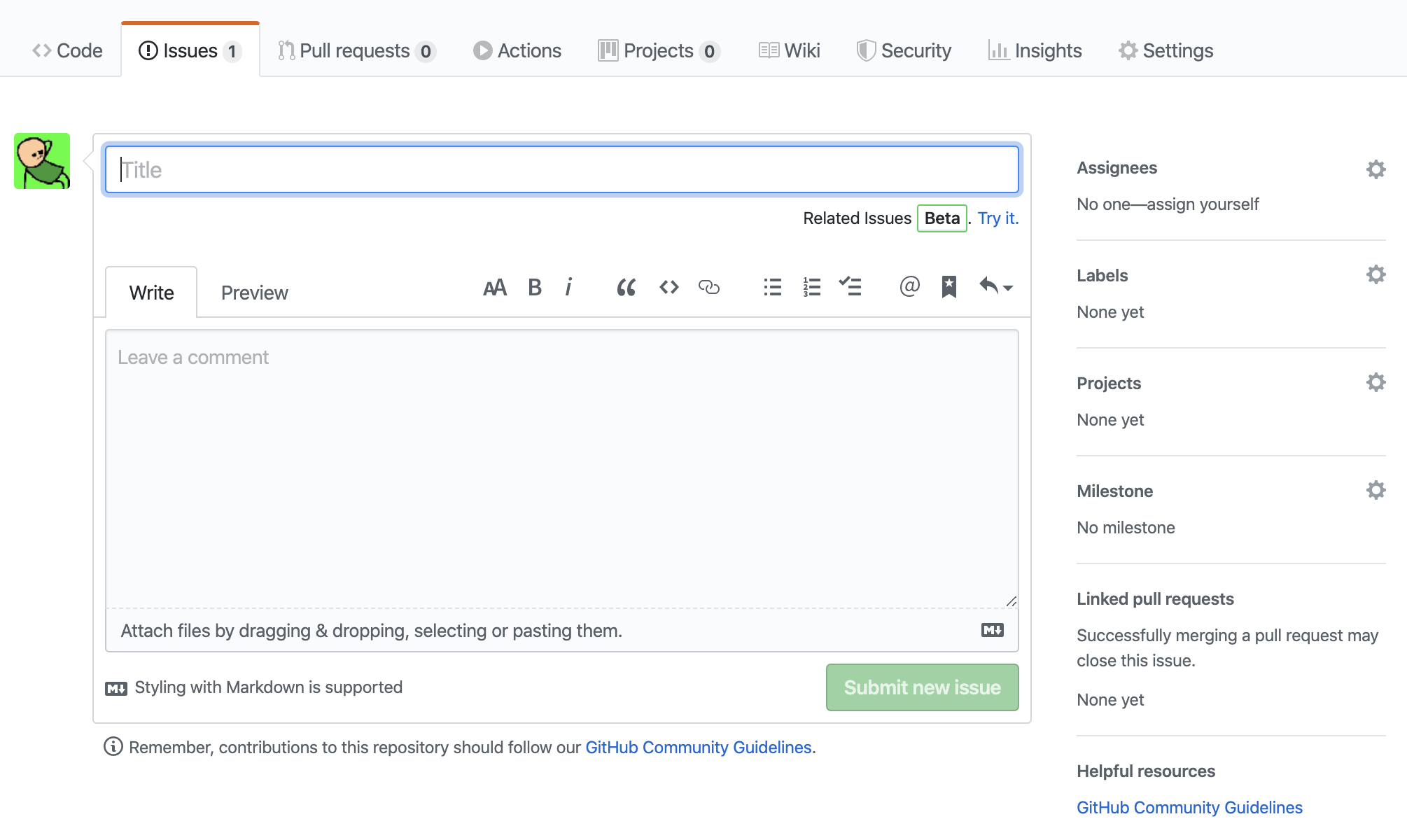The height and width of the screenshot is (840, 1407).
Task: Open the Milestone gear menu
Action: 1375,491
